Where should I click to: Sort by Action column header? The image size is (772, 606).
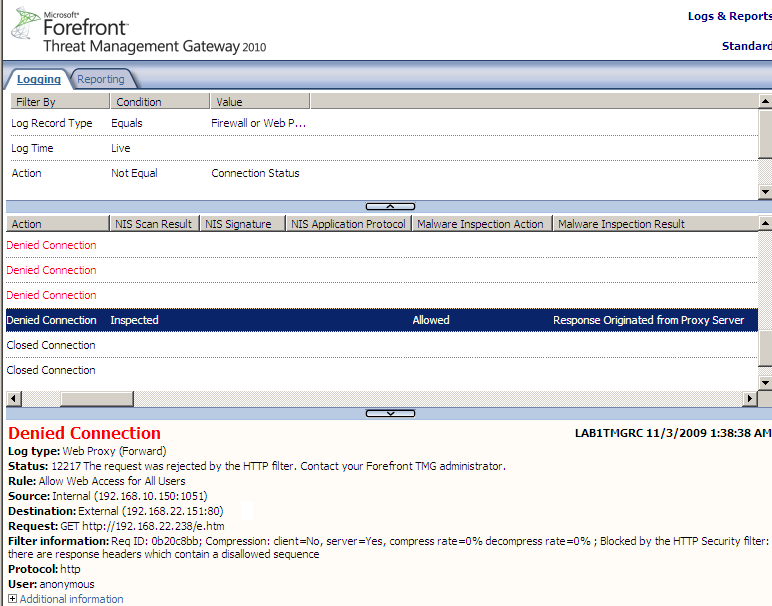click(57, 223)
